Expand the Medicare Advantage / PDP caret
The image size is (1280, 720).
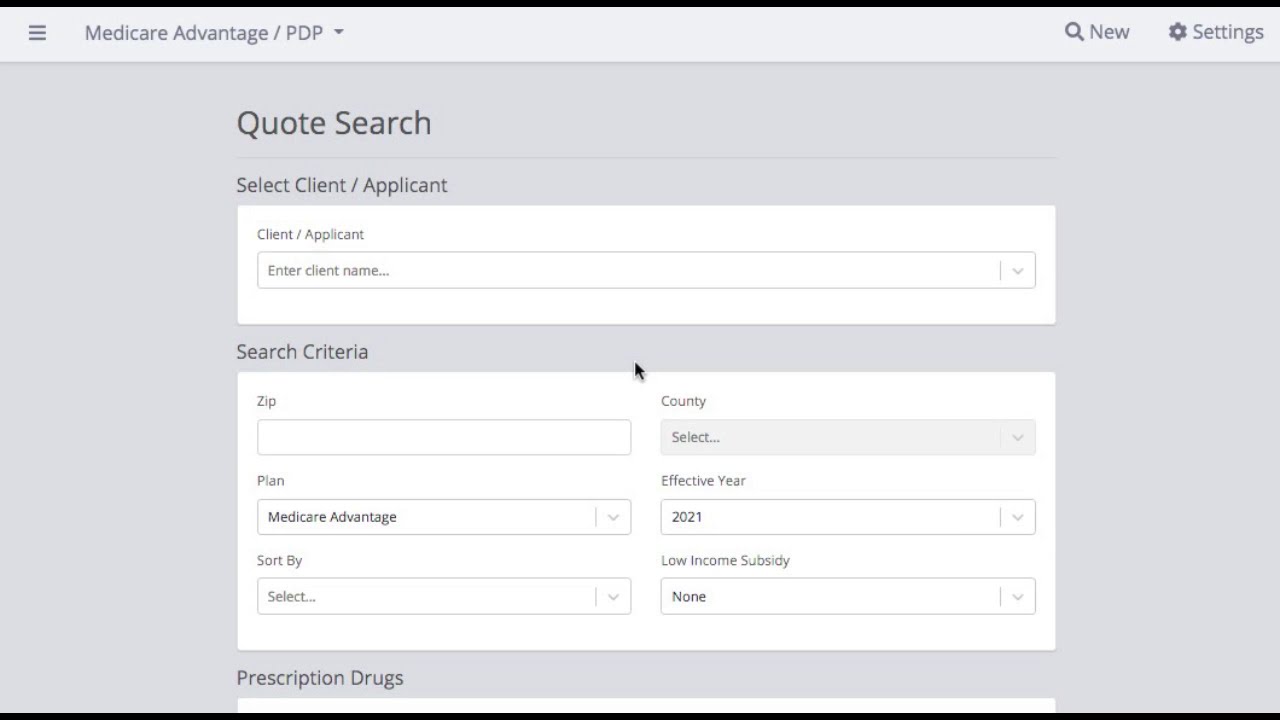tap(339, 33)
